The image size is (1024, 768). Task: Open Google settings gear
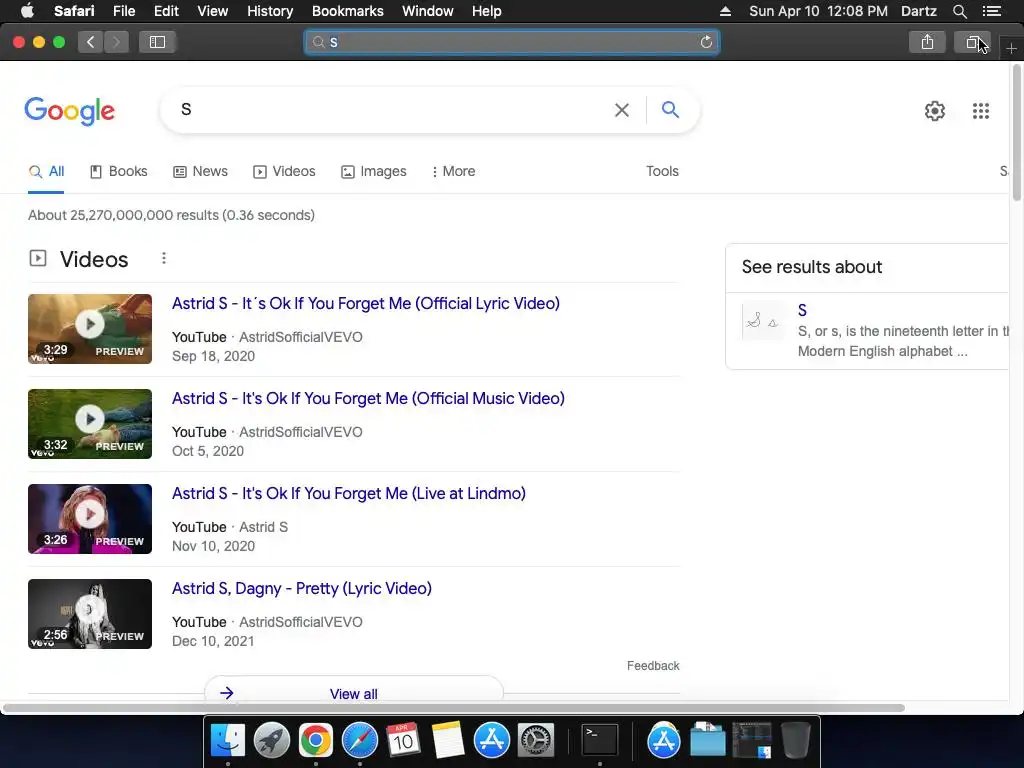tap(935, 110)
